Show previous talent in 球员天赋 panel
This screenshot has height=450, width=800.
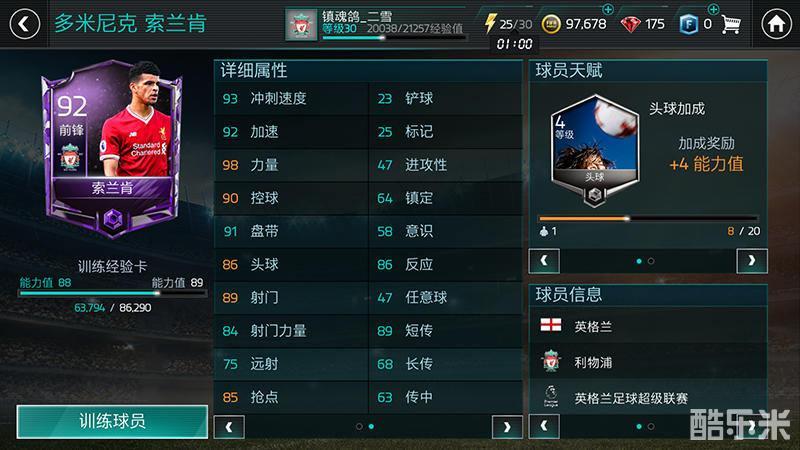[x=544, y=261]
